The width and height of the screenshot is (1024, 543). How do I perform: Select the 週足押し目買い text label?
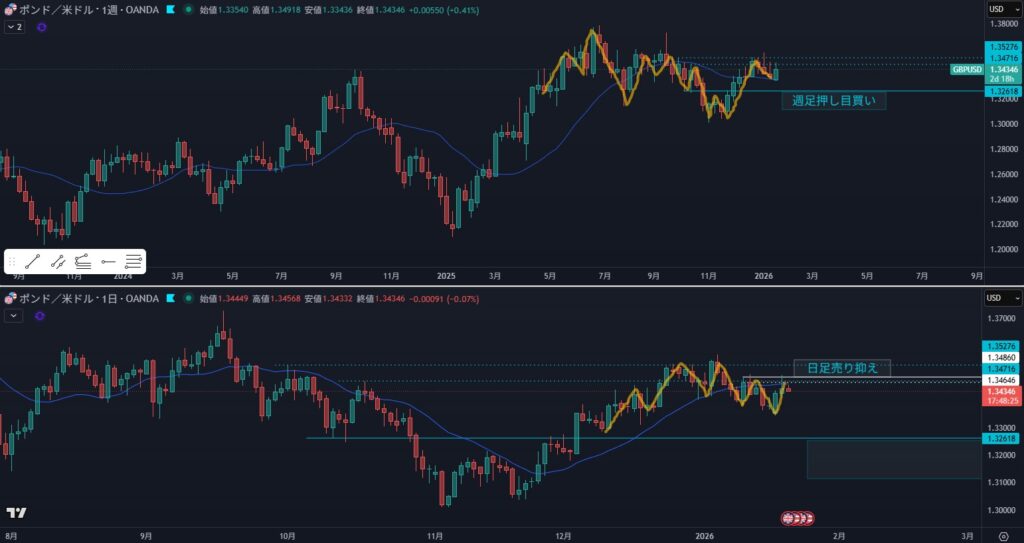[832, 100]
